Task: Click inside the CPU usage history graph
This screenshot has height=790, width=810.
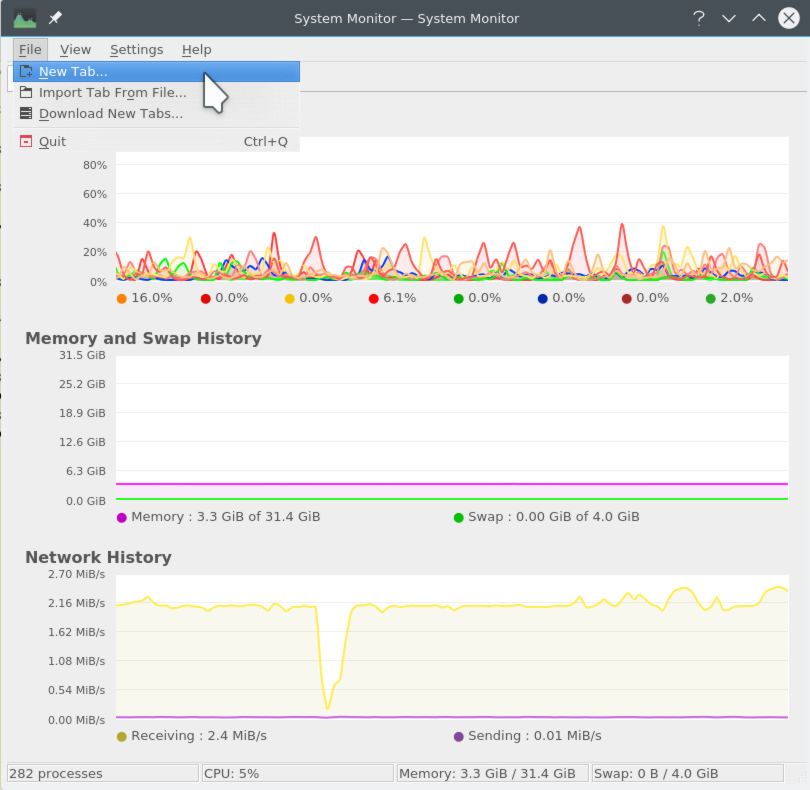Action: (452, 209)
